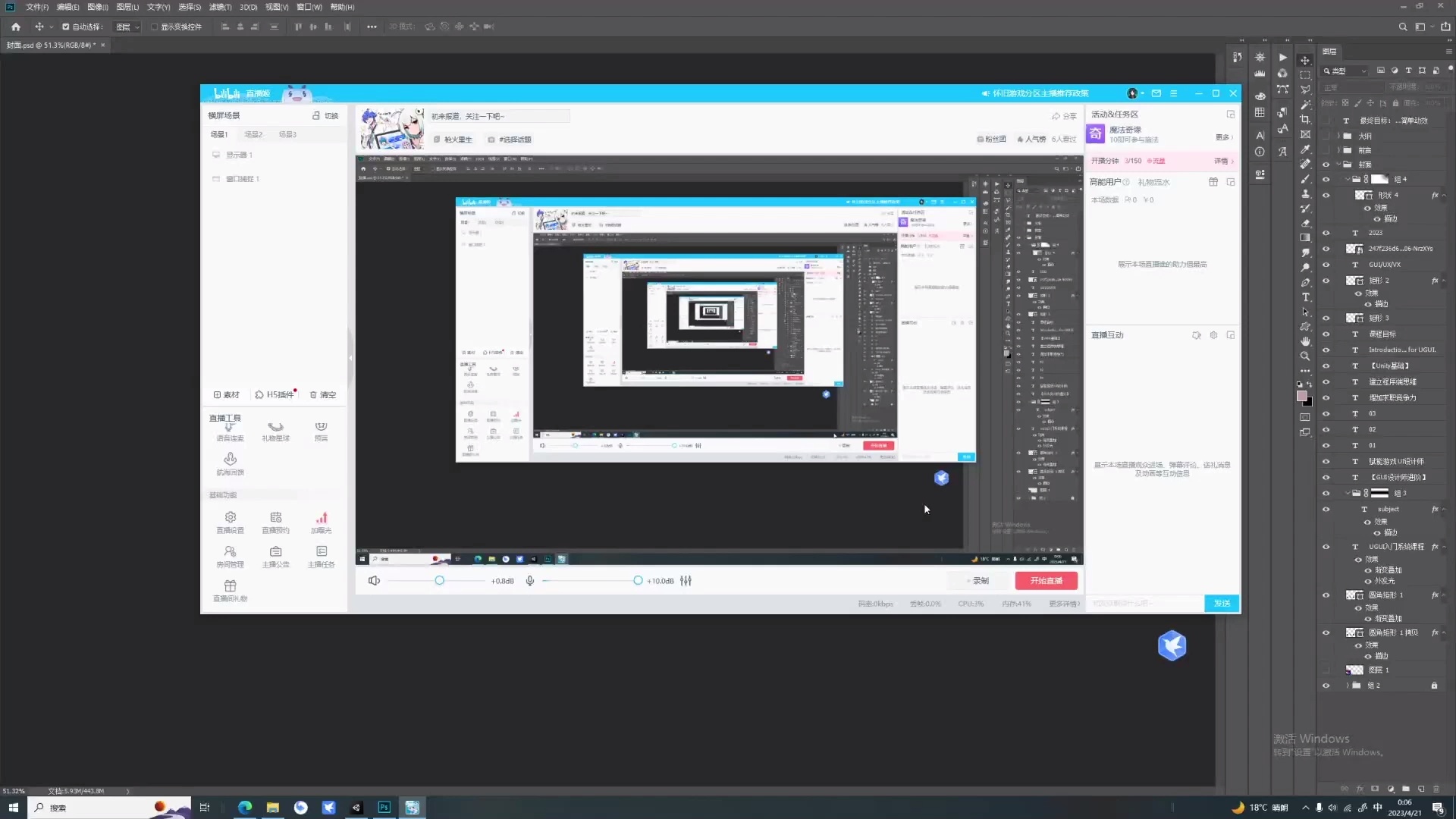Click the microphone volume slider handle
Image resolution: width=1456 pixels, height=819 pixels.
(x=638, y=581)
